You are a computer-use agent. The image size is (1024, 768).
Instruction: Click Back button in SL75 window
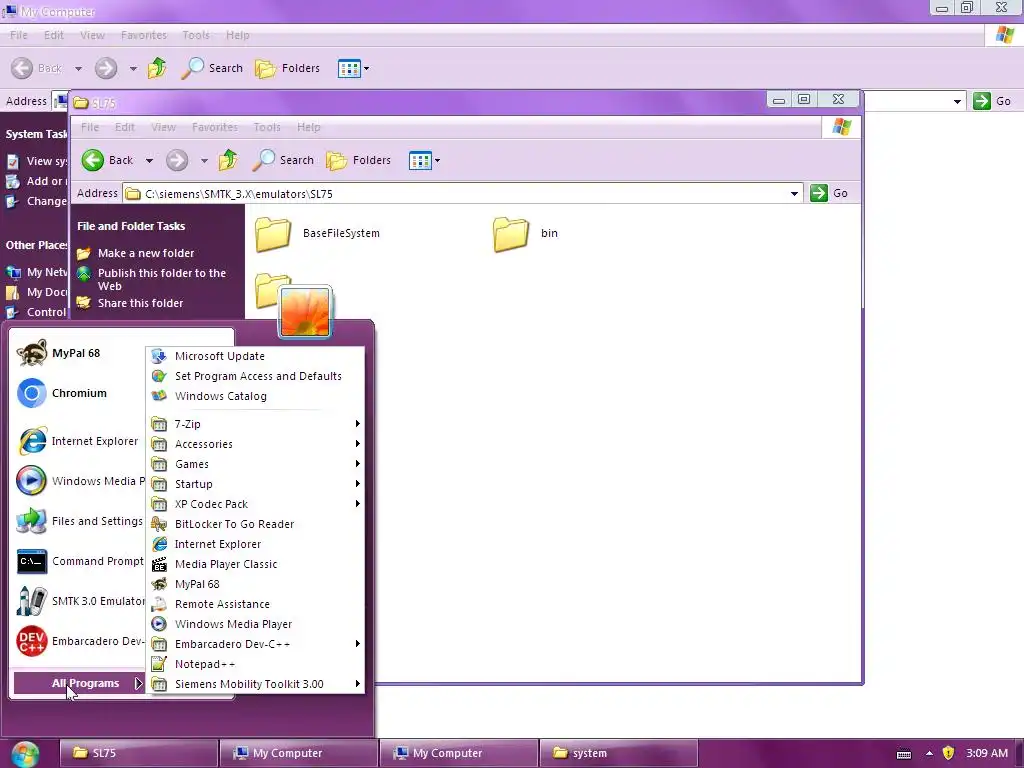point(108,160)
